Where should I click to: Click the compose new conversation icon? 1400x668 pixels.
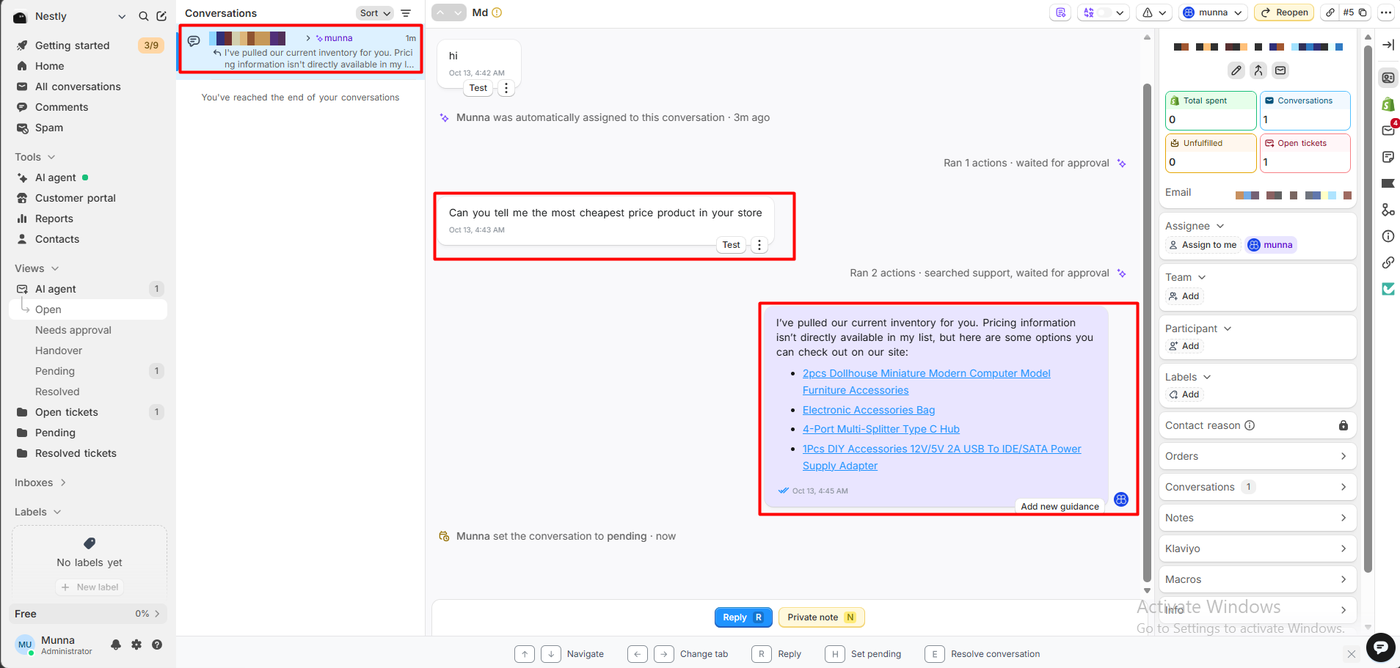(x=161, y=17)
